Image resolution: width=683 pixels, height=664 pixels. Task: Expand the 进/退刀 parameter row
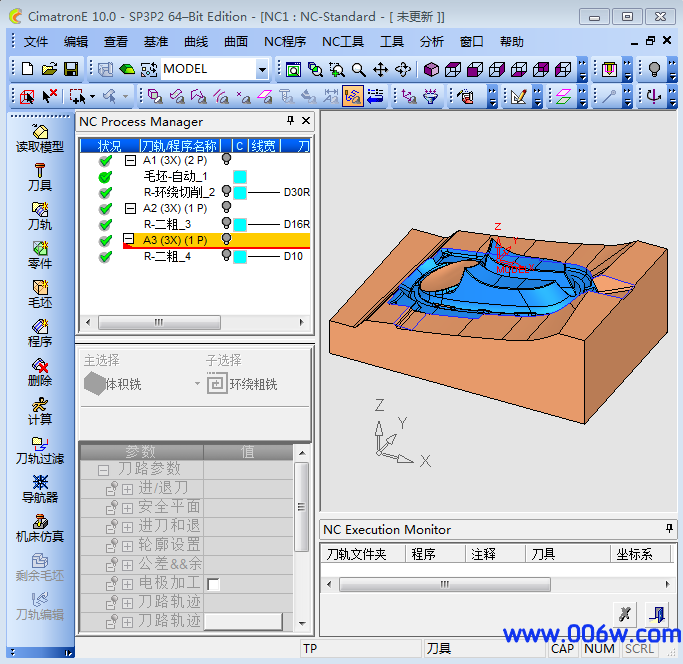point(127,489)
